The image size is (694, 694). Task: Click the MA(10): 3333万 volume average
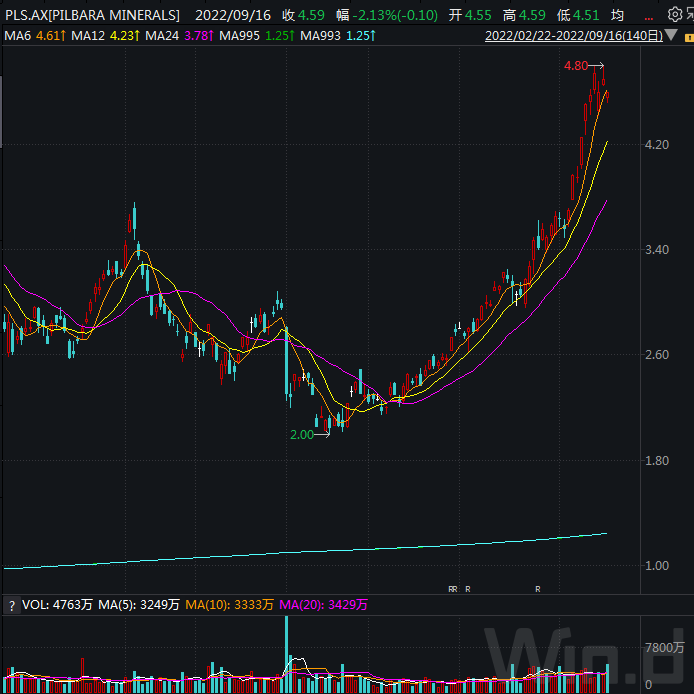(229, 605)
